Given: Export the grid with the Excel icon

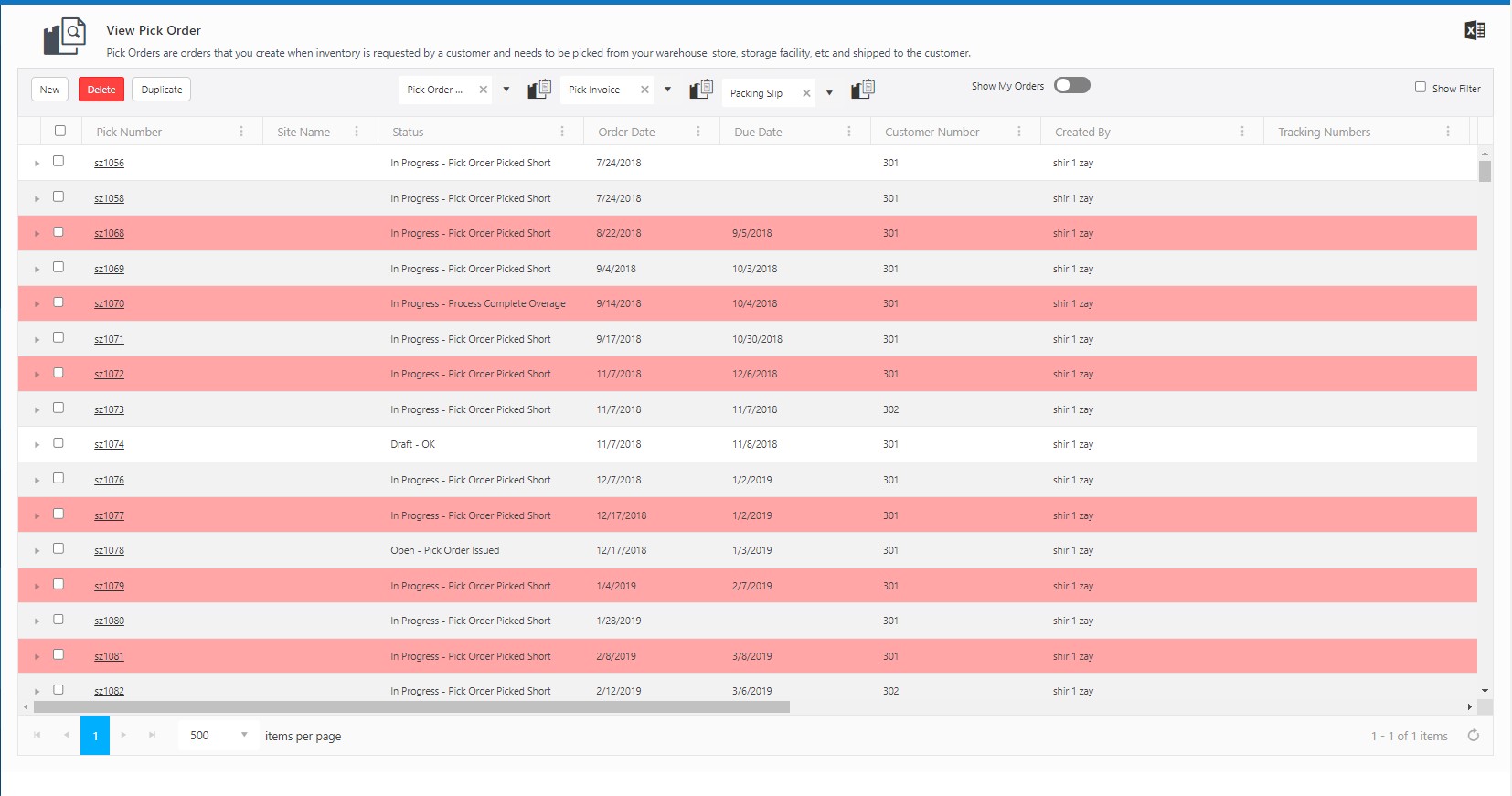Looking at the screenshot, I should tap(1474, 31).
